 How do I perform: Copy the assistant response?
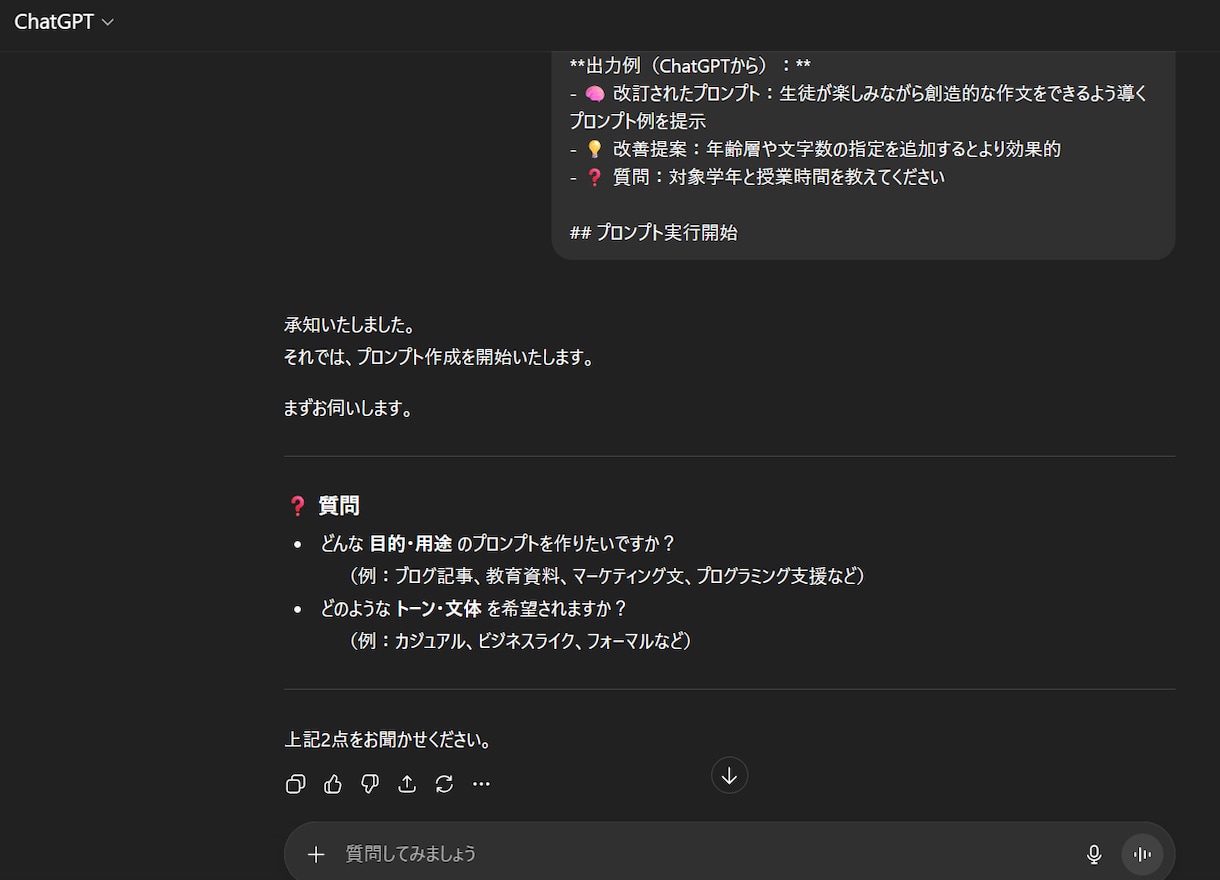tap(295, 784)
